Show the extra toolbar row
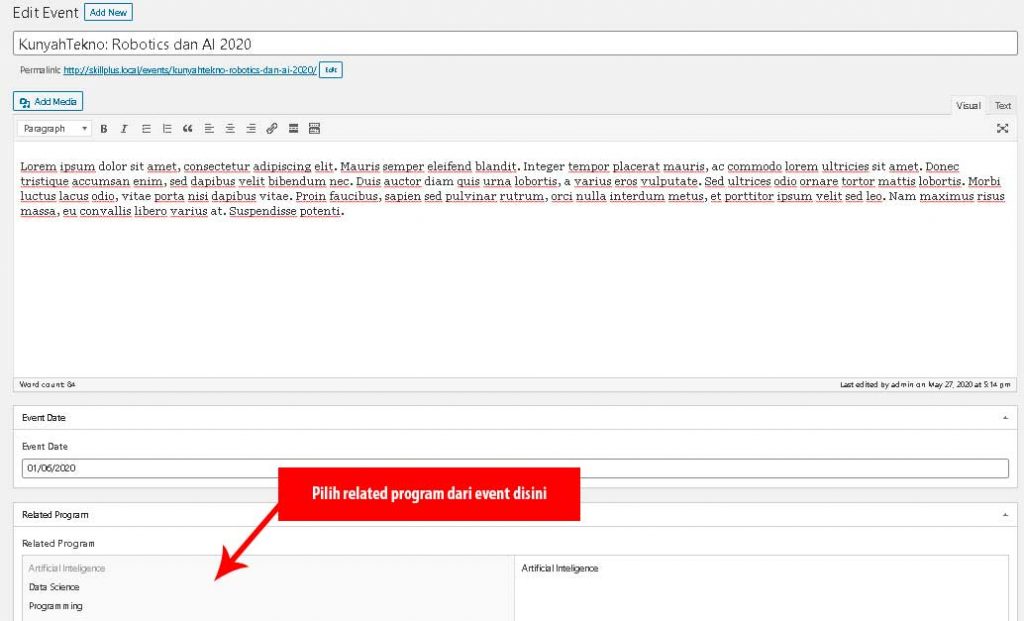The width and height of the screenshot is (1024, 621). click(314, 129)
